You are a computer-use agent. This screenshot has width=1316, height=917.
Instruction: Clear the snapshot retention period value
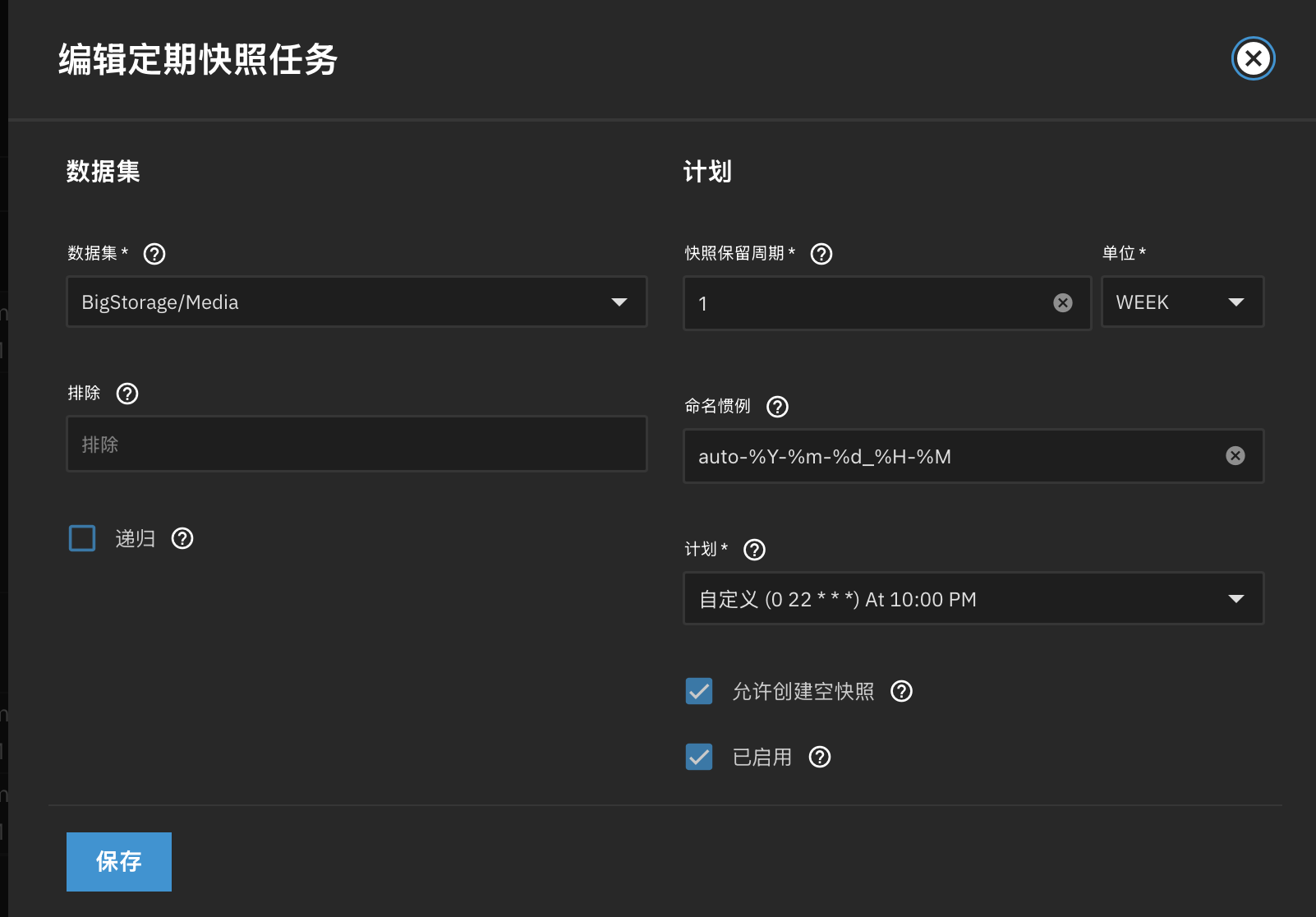pyautogui.click(x=1063, y=303)
